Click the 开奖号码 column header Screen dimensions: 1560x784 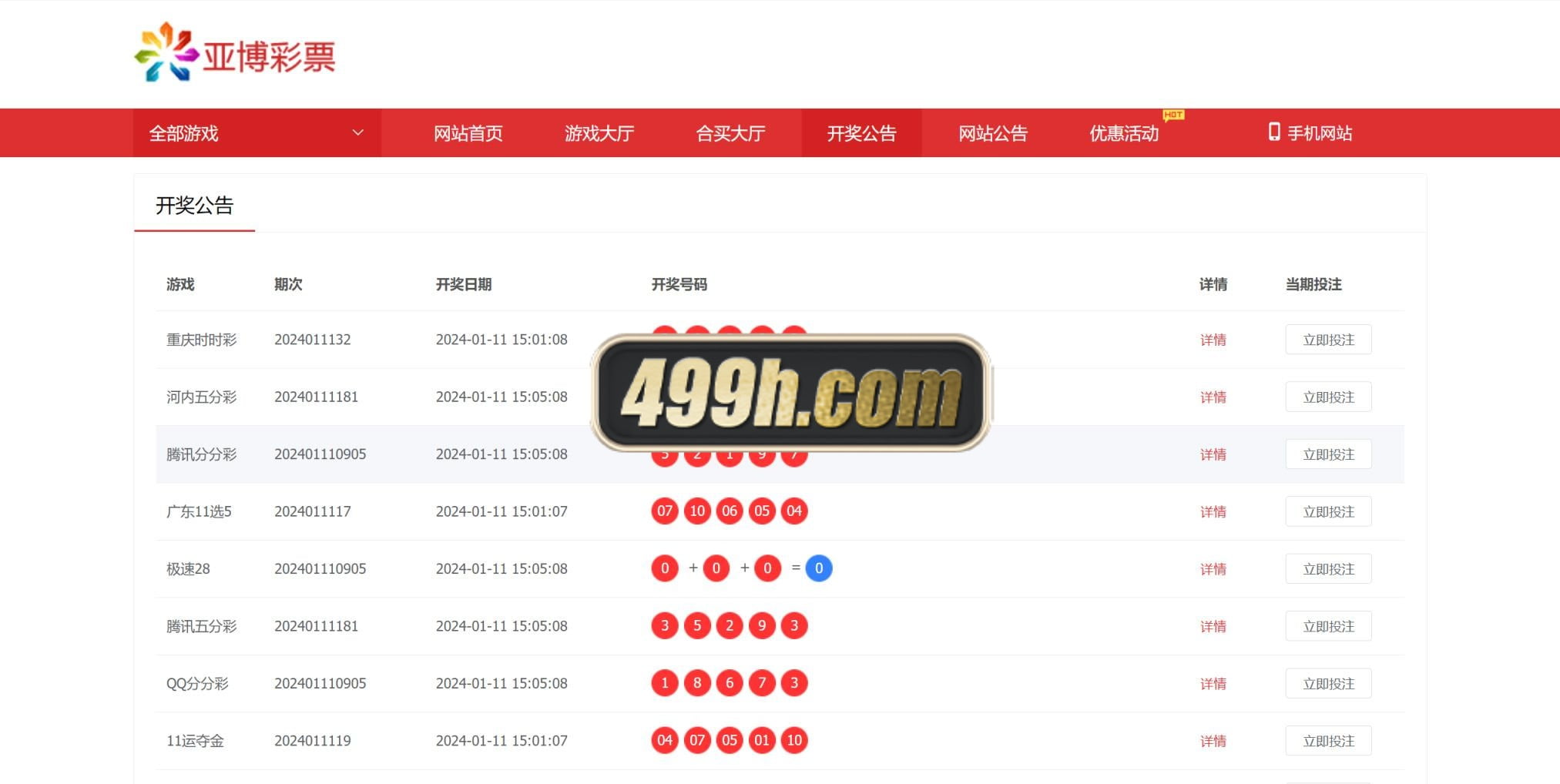pos(679,284)
